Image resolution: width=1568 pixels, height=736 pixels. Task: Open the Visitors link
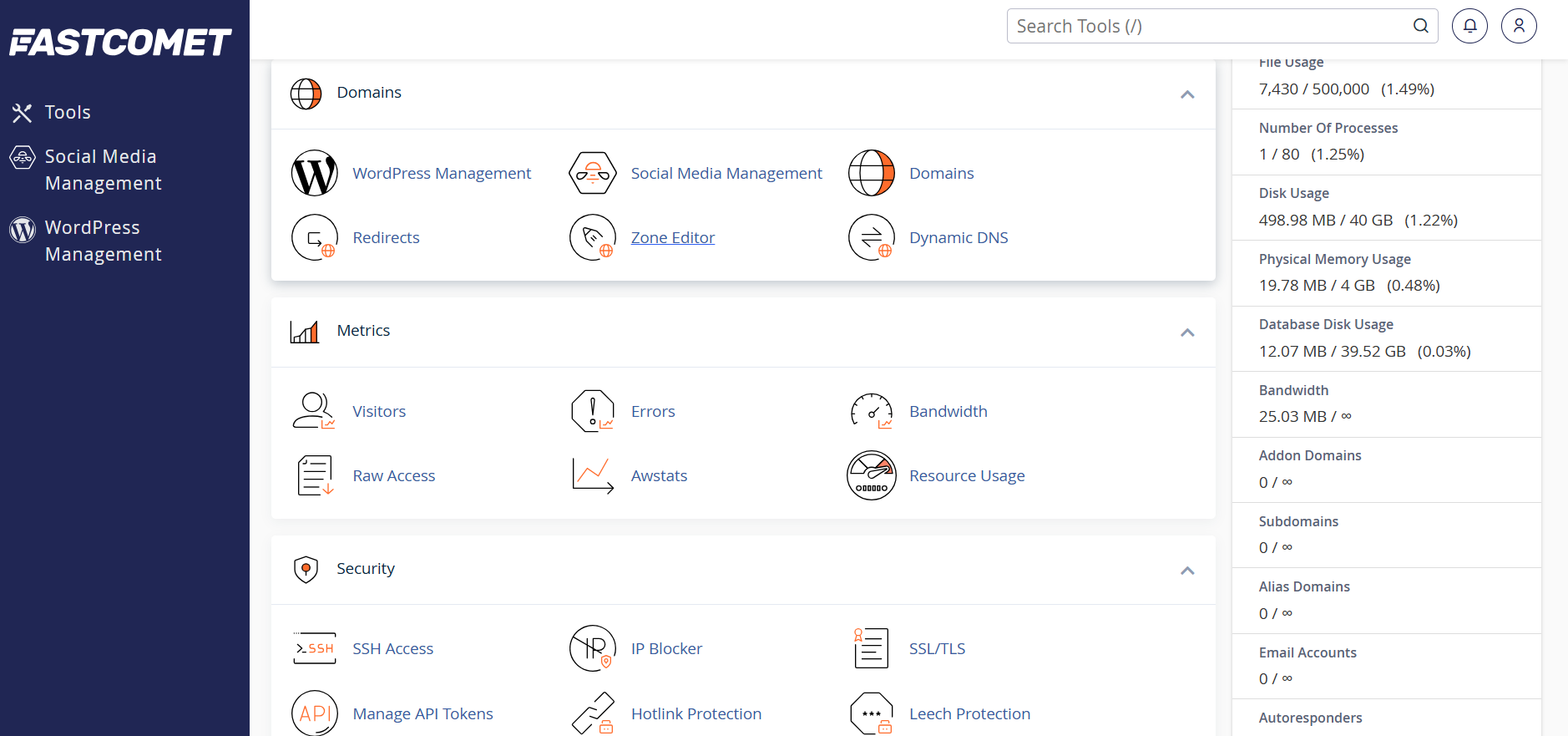click(x=379, y=411)
